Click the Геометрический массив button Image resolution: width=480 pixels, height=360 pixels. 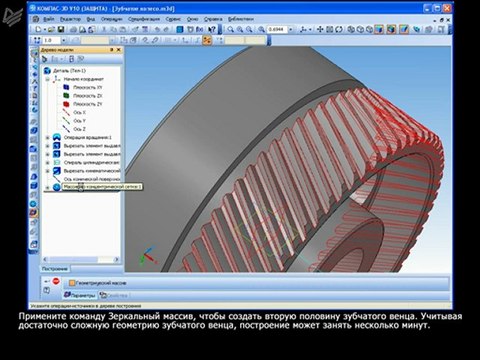point(98,283)
